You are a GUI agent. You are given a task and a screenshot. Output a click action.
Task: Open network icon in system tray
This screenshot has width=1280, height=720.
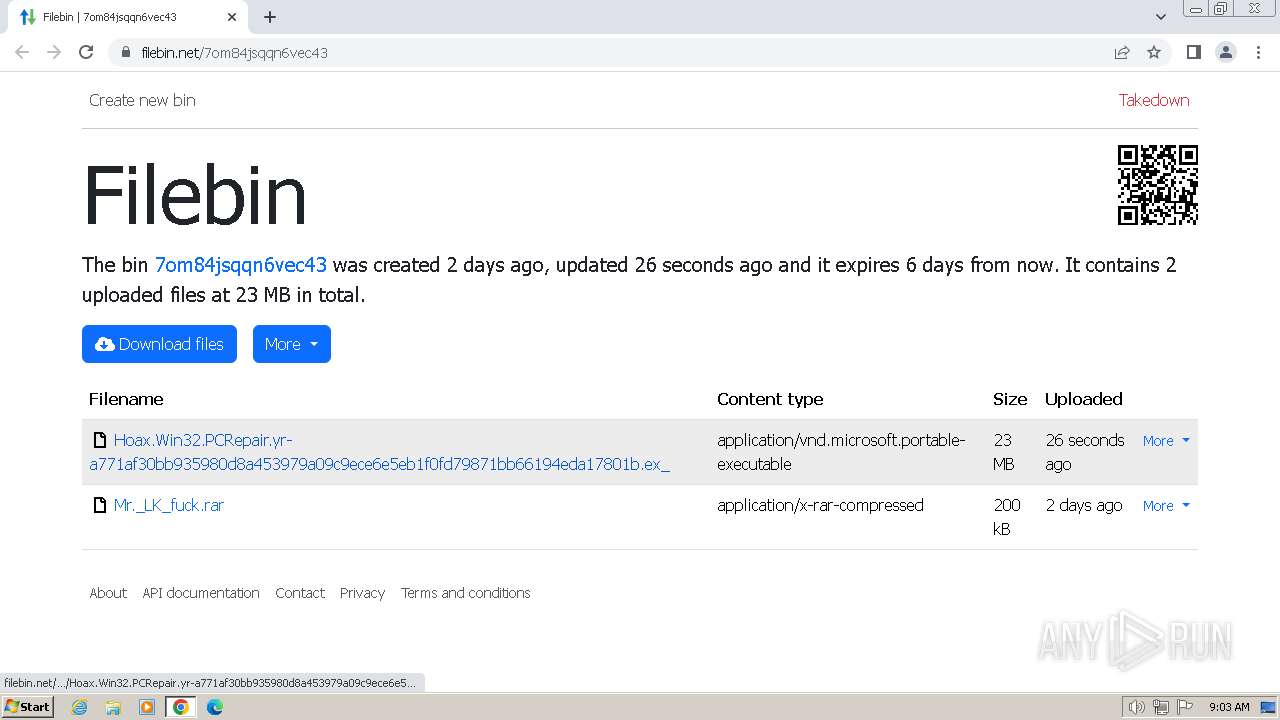click(x=1161, y=707)
